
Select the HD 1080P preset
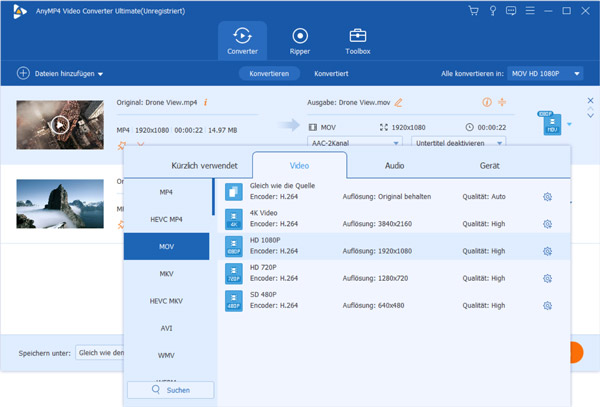pos(394,246)
